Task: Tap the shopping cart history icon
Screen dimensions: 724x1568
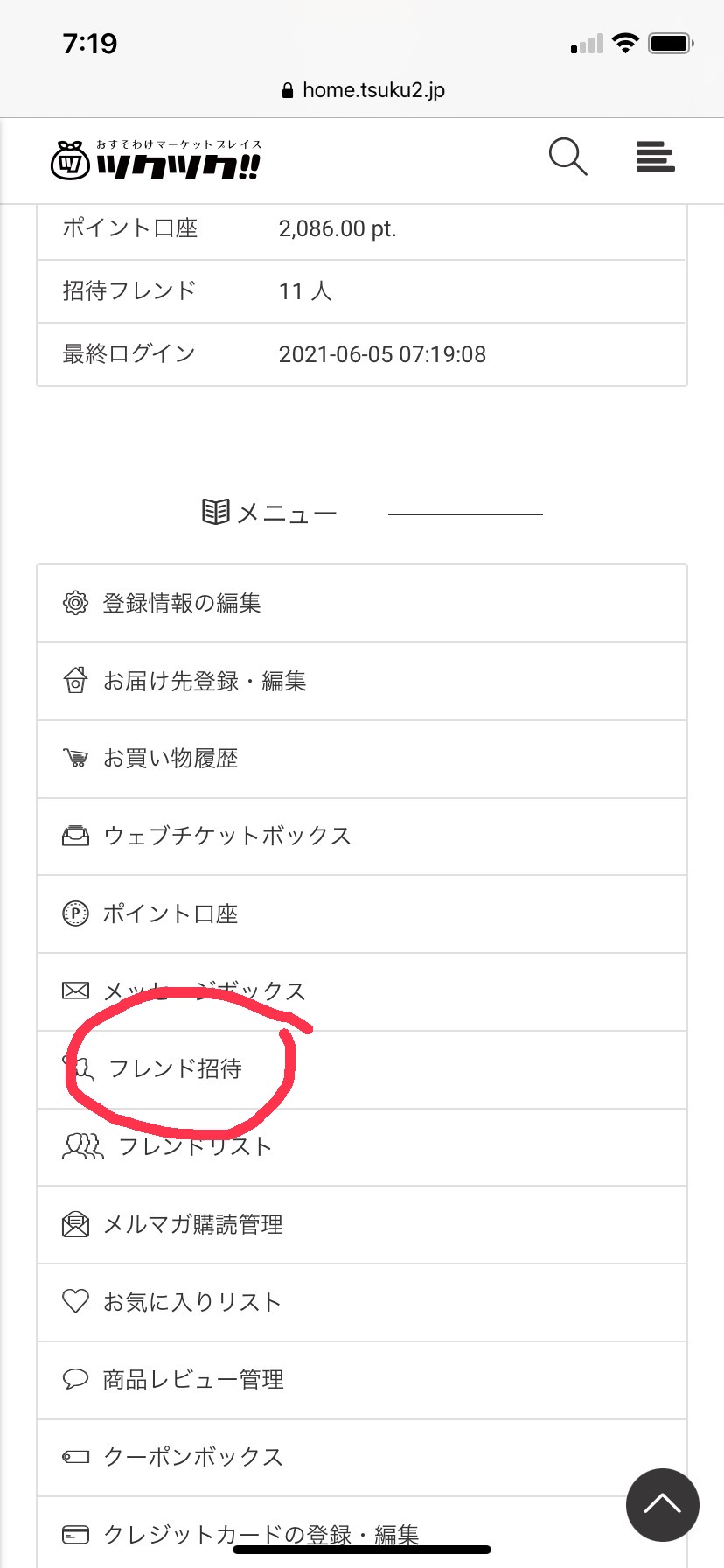Action: (76, 758)
